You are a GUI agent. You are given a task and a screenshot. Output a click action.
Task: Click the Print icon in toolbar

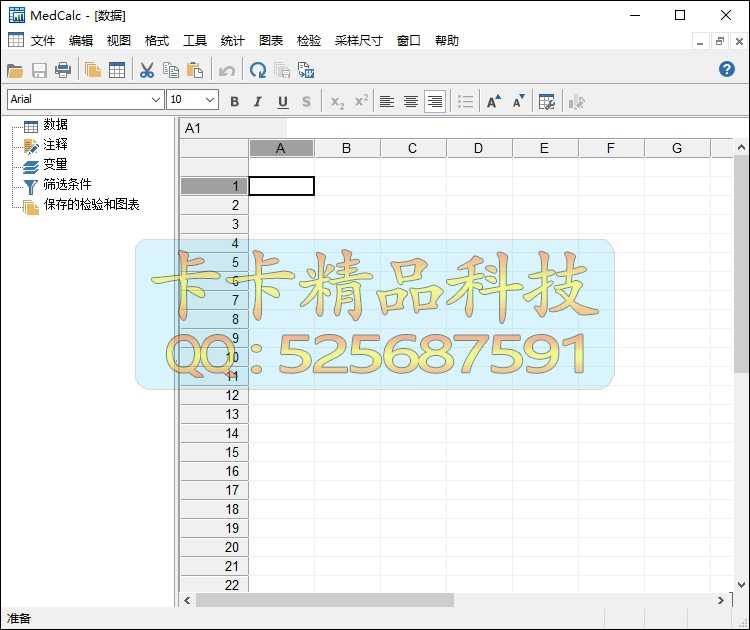[63, 71]
